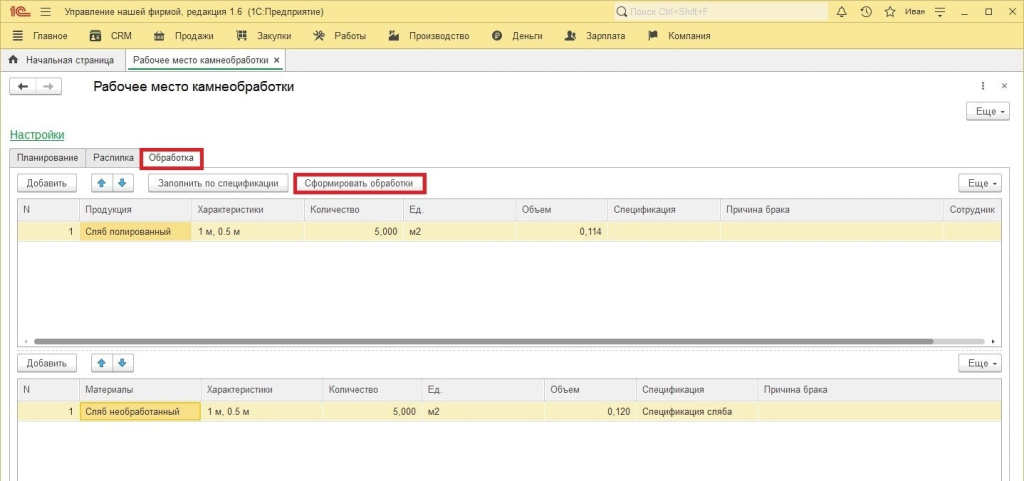The image size is (1024, 481).
Task: Move Продукция row up with the arrow
Action: (x=102, y=183)
